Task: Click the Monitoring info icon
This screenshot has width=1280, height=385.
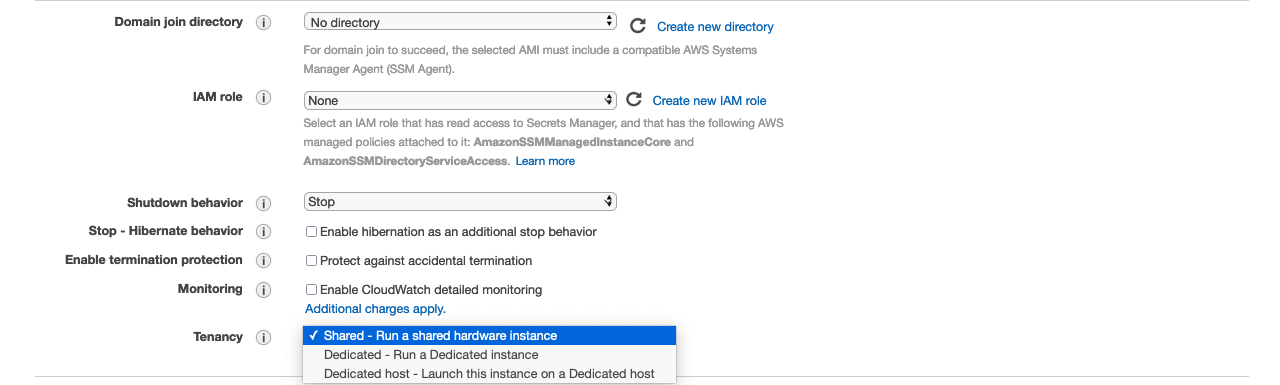Action: (264, 290)
